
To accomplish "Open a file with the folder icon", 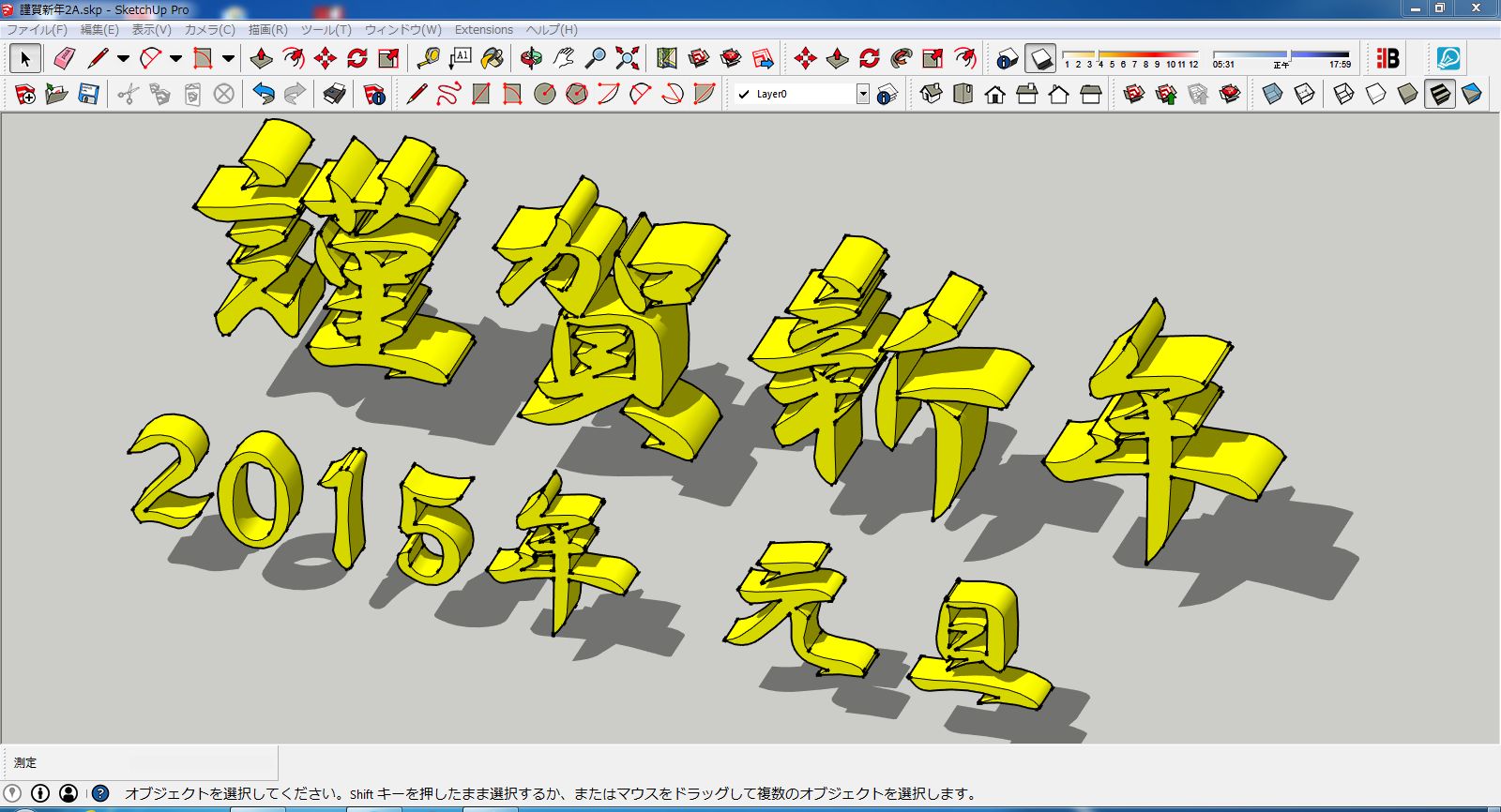I will 57,94.
